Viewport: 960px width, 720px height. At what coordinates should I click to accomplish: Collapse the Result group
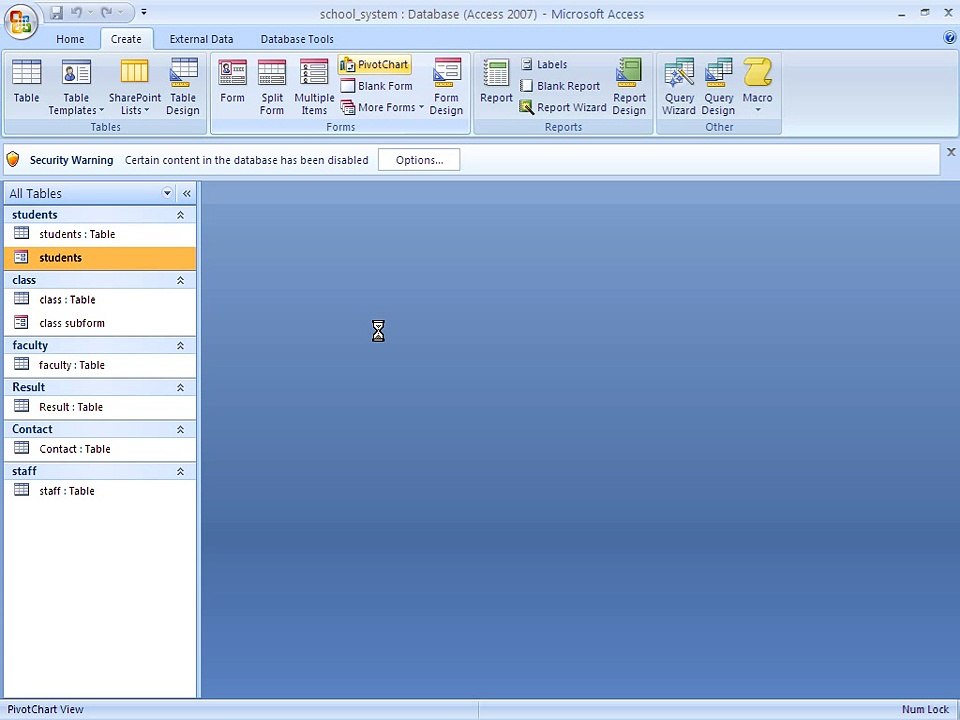pos(181,388)
